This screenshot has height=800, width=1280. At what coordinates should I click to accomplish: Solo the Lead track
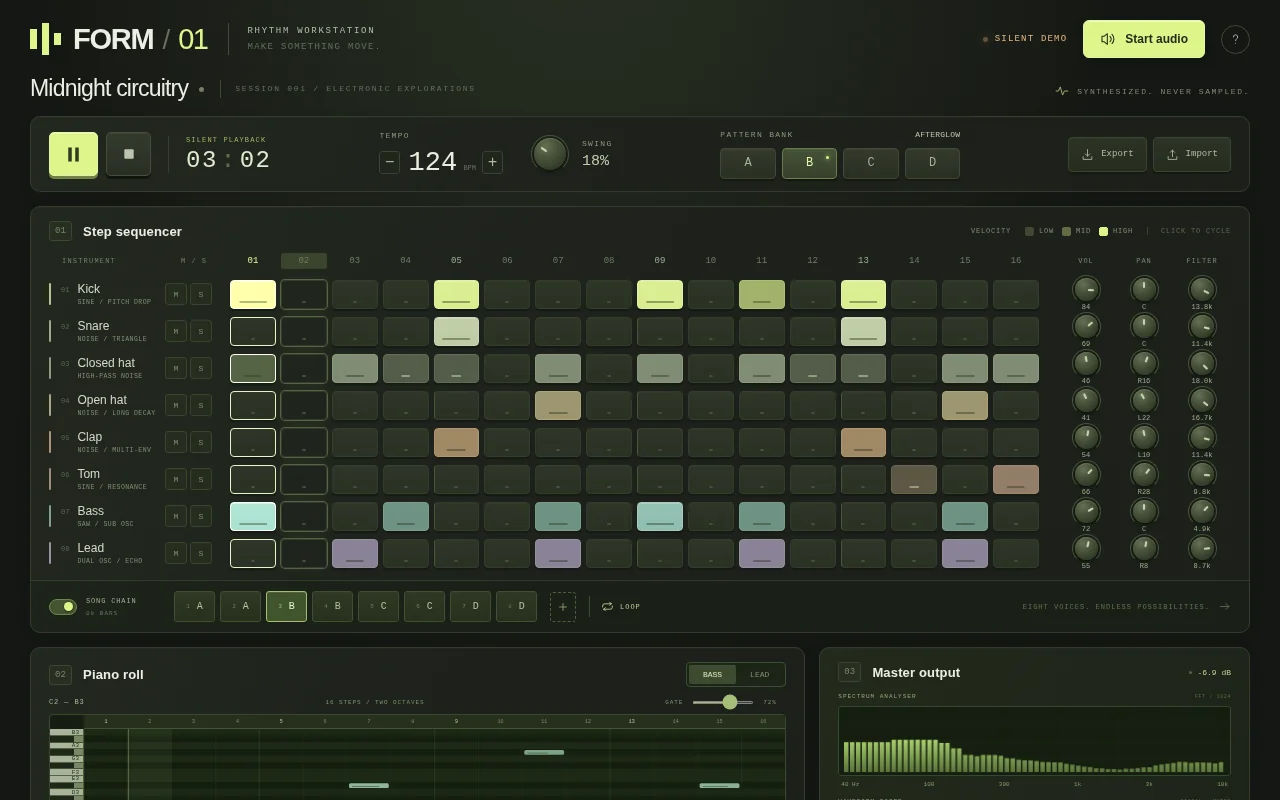click(201, 553)
